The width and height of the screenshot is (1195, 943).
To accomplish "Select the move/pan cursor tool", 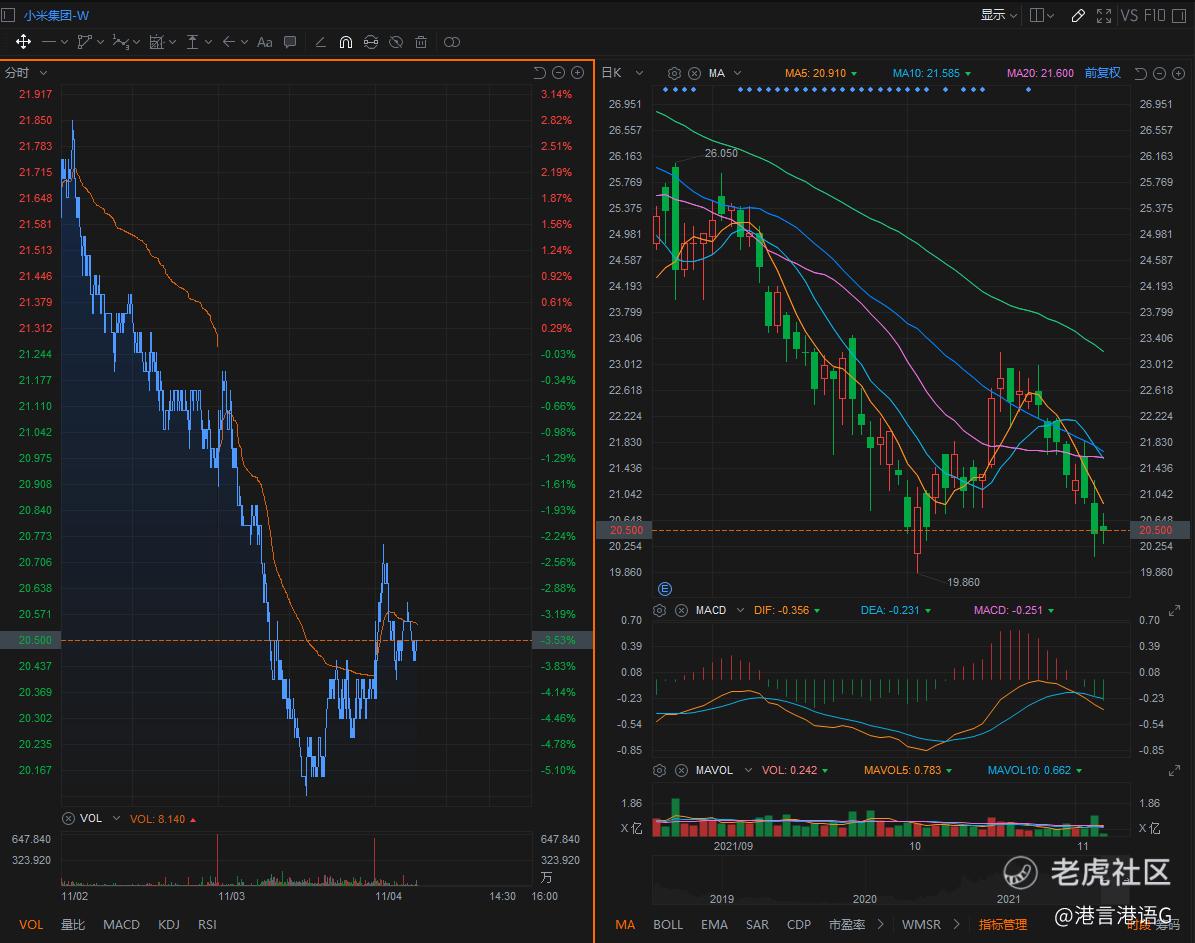I will pos(23,42).
